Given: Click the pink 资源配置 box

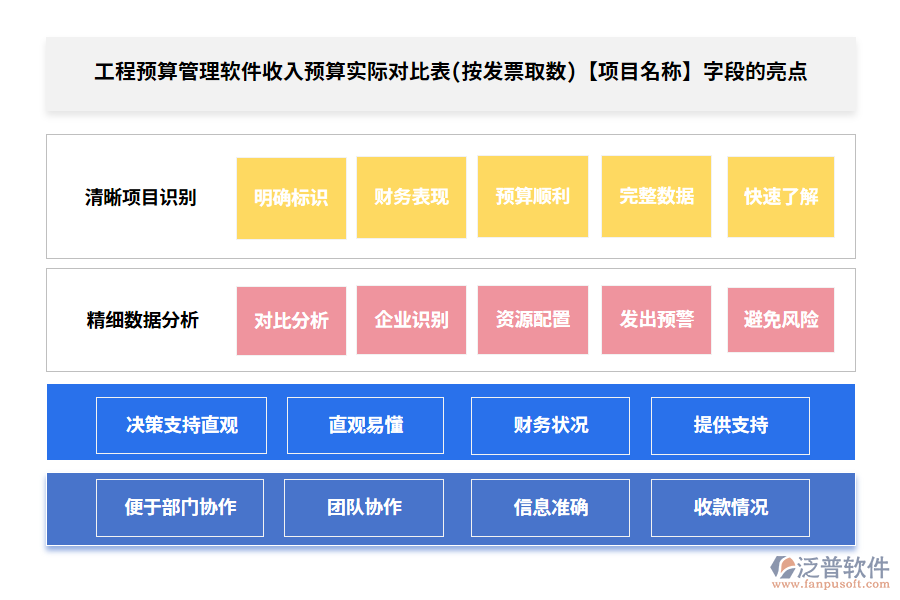Looking at the screenshot, I should tap(532, 320).
